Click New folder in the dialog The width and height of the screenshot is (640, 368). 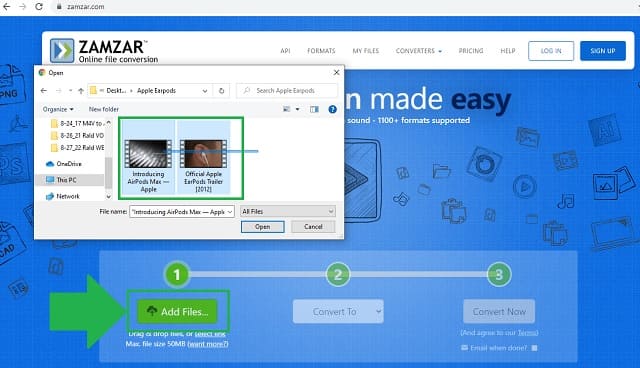104,109
